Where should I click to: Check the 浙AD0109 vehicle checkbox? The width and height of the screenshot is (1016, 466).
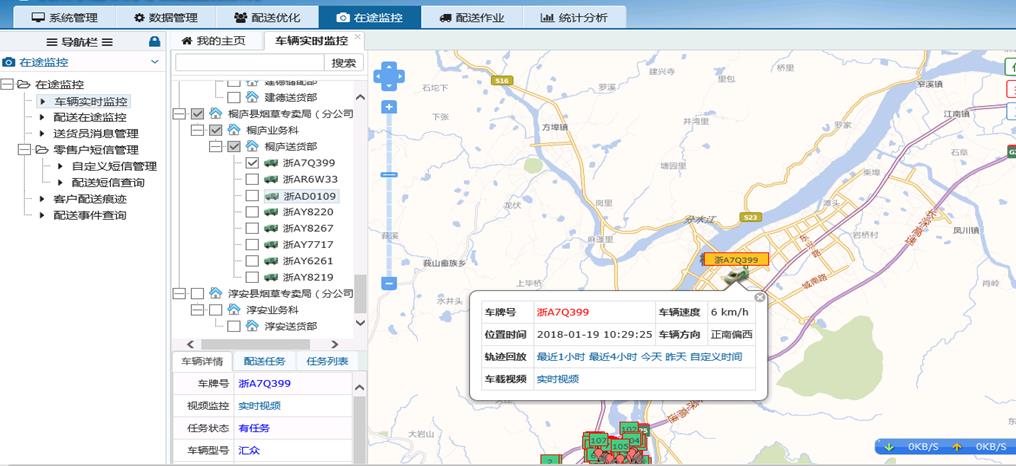[252, 196]
